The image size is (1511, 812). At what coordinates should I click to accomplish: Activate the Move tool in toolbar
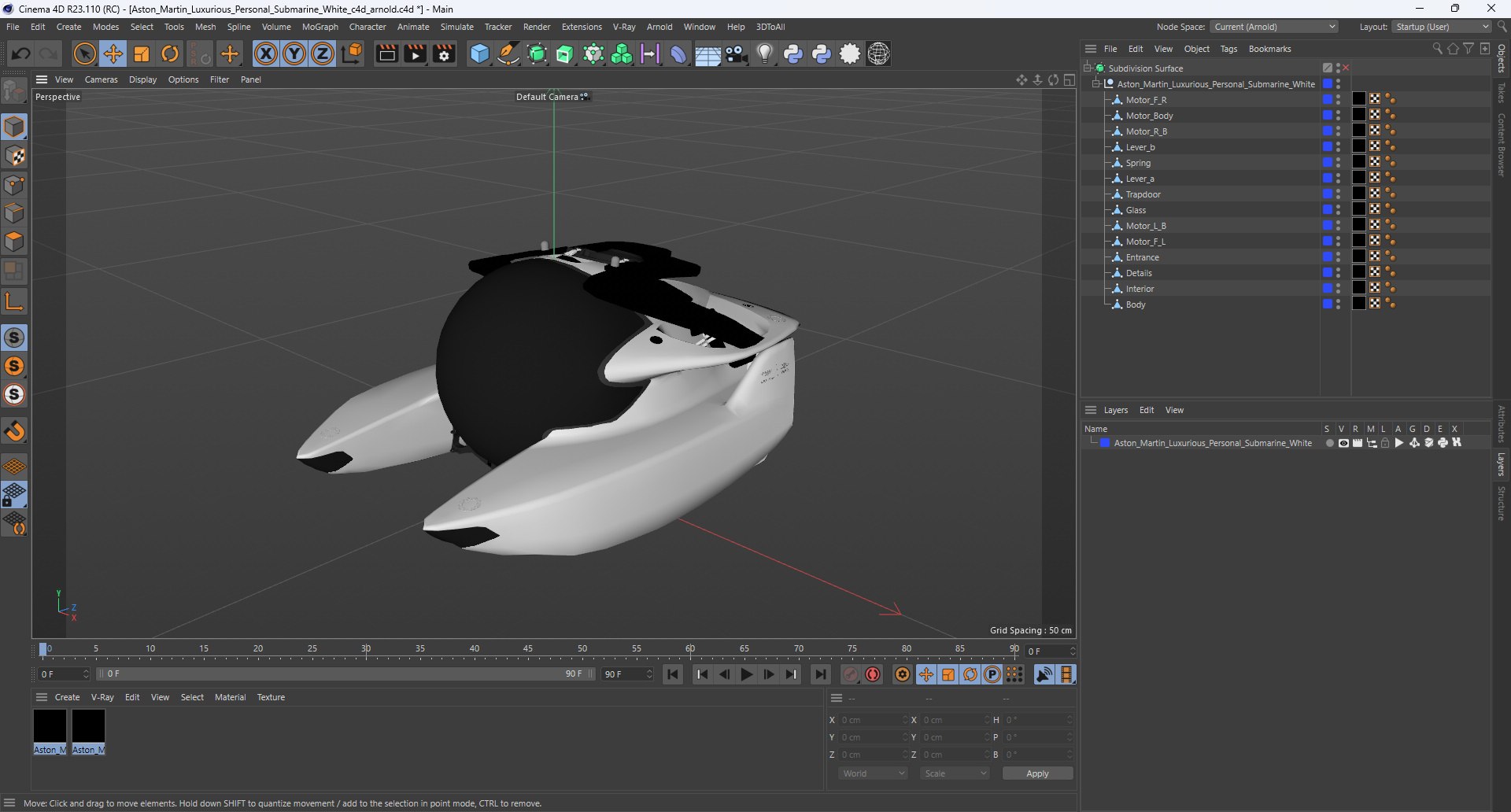pos(113,54)
